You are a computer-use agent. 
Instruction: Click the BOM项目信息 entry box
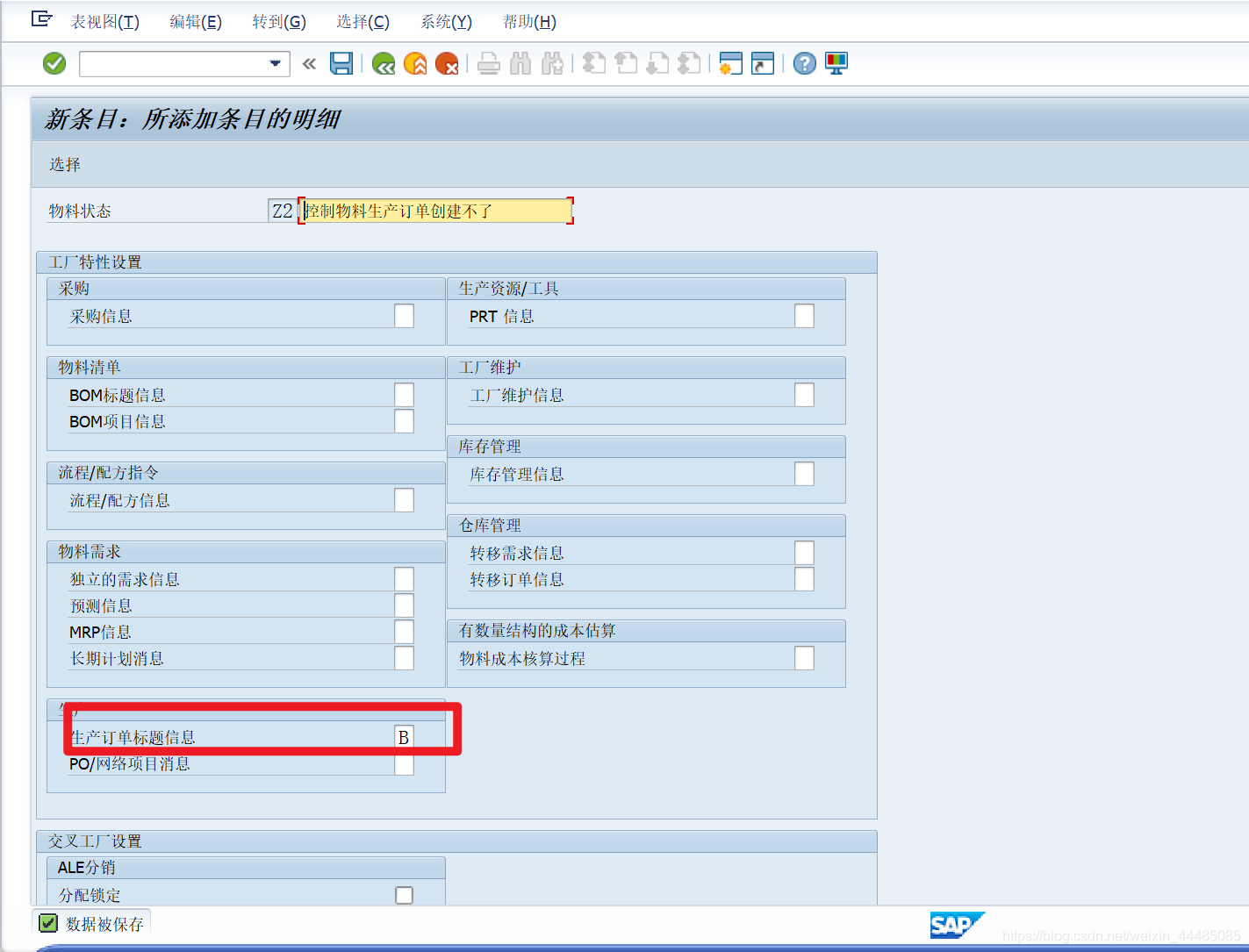click(404, 421)
